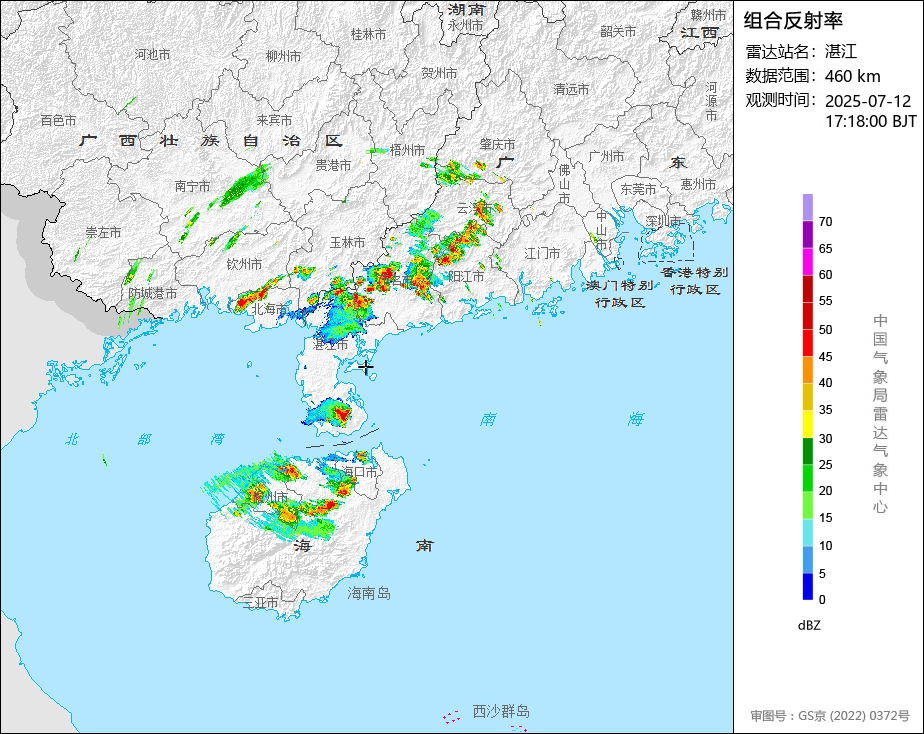
Task: Choose the dark green 25–30 dBZ swatch
Action: pos(807,451)
